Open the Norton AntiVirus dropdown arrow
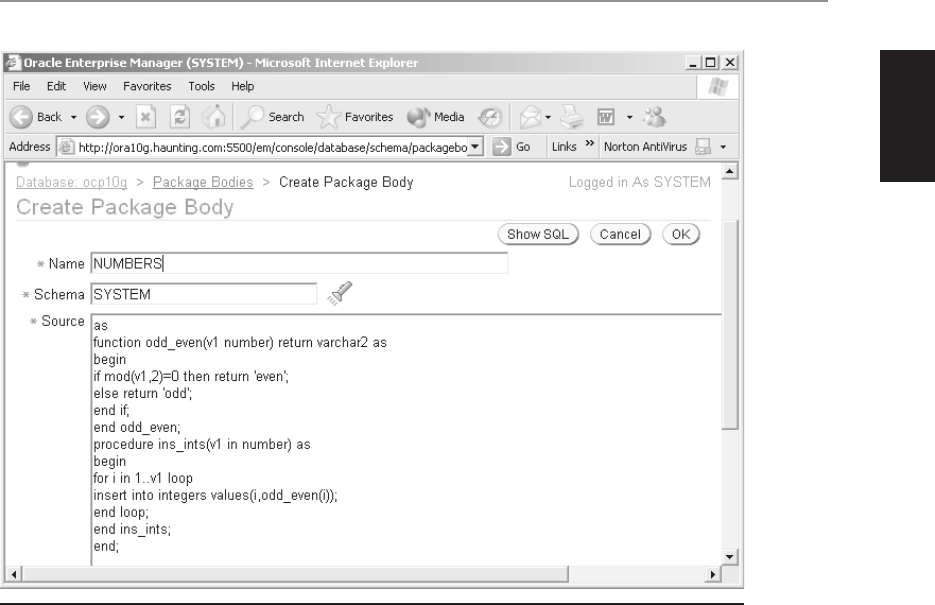The width and height of the screenshot is (935, 605). click(x=723, y=147)
